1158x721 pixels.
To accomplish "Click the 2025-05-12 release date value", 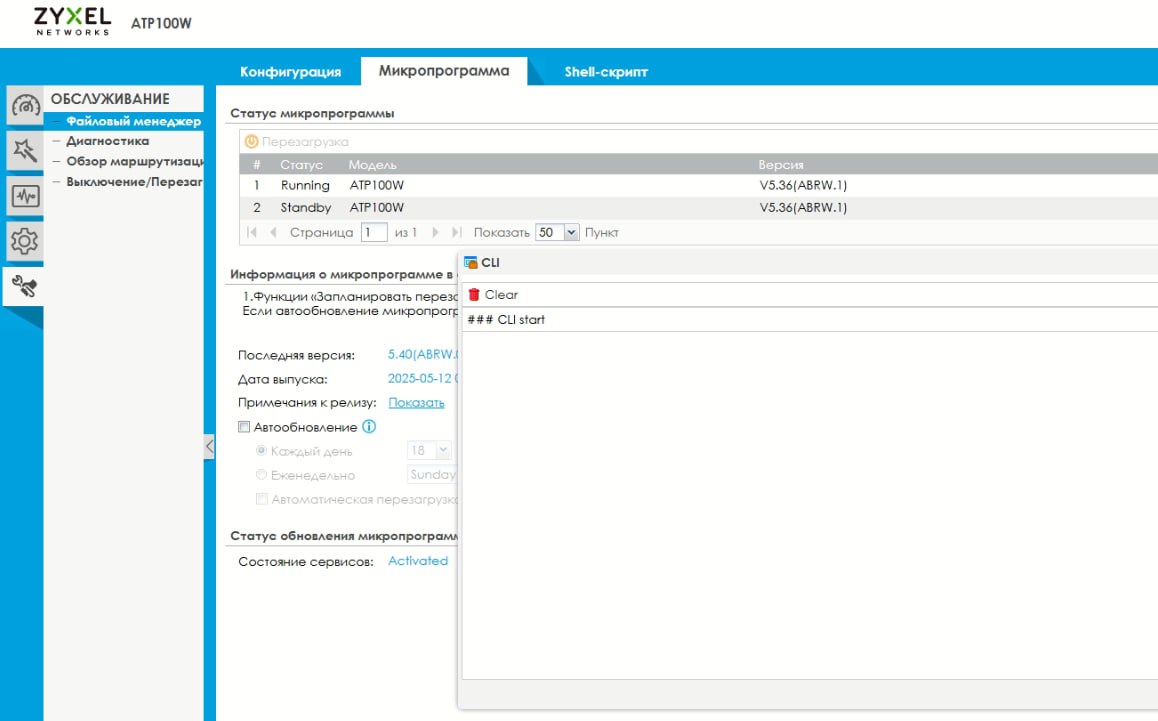I will [422, 378].
